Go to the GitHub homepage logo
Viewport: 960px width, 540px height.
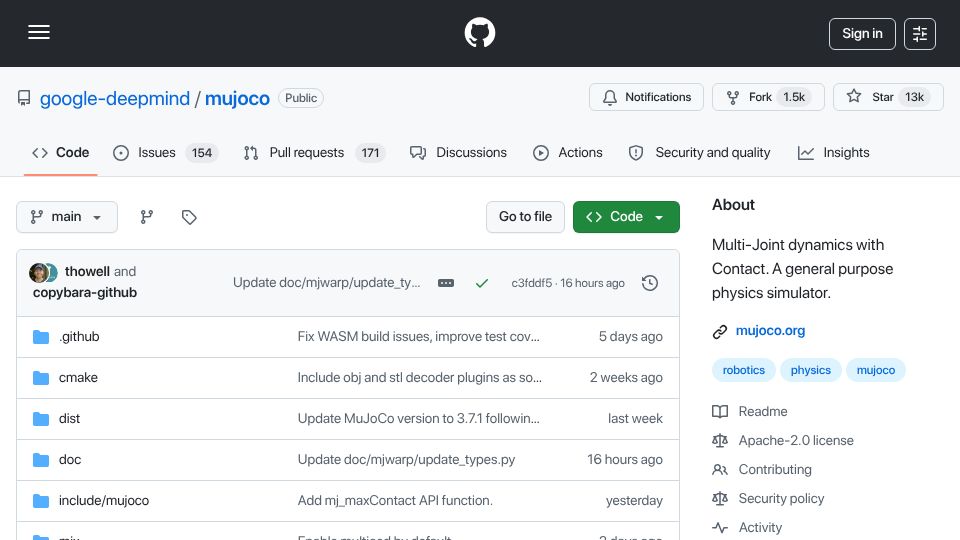tap(479, 32)
